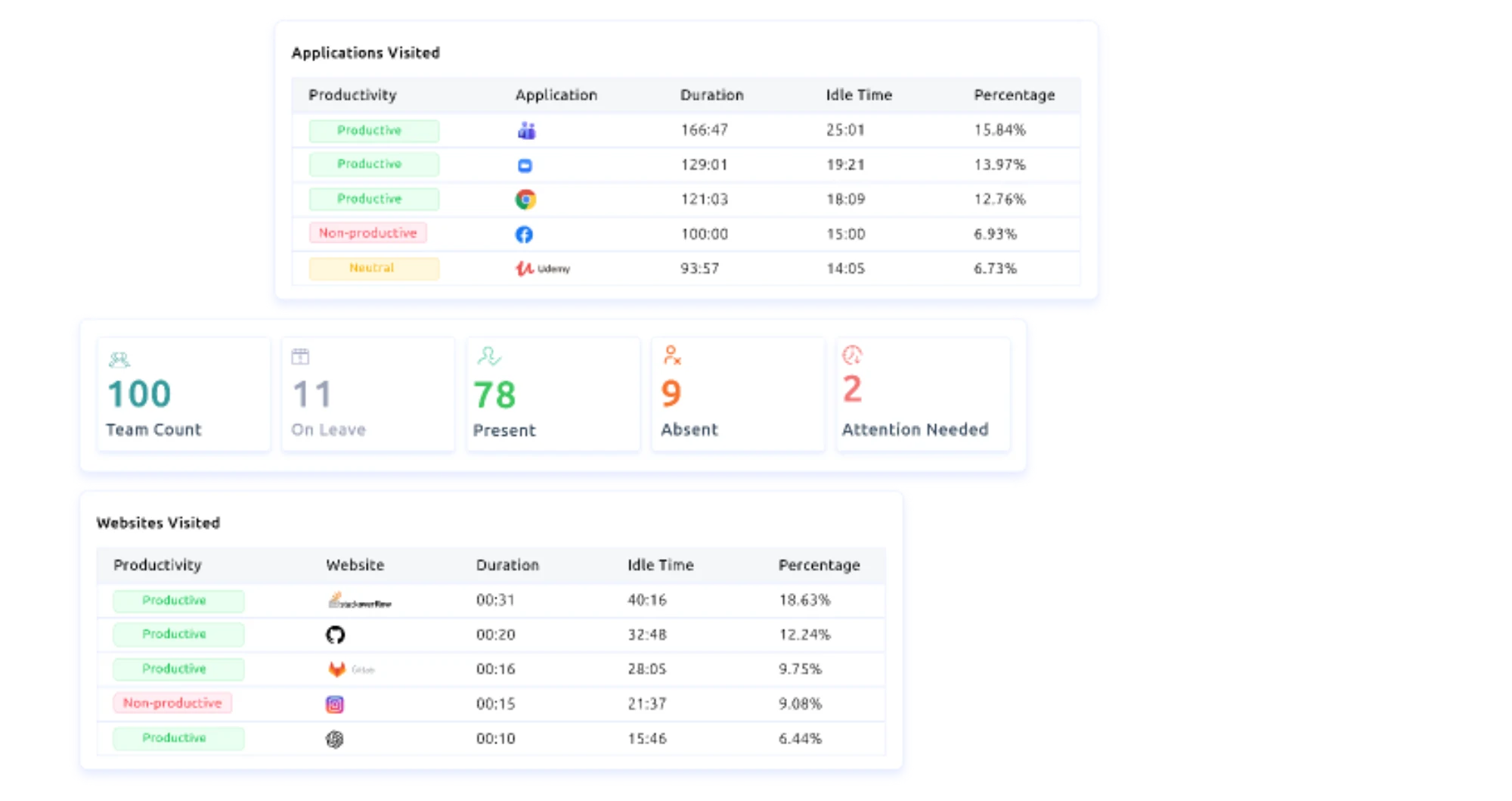This screenshot has height=801, width=1512.
Task: Click the Microsoft Teams application icon
Action: (x=526, y=131)
